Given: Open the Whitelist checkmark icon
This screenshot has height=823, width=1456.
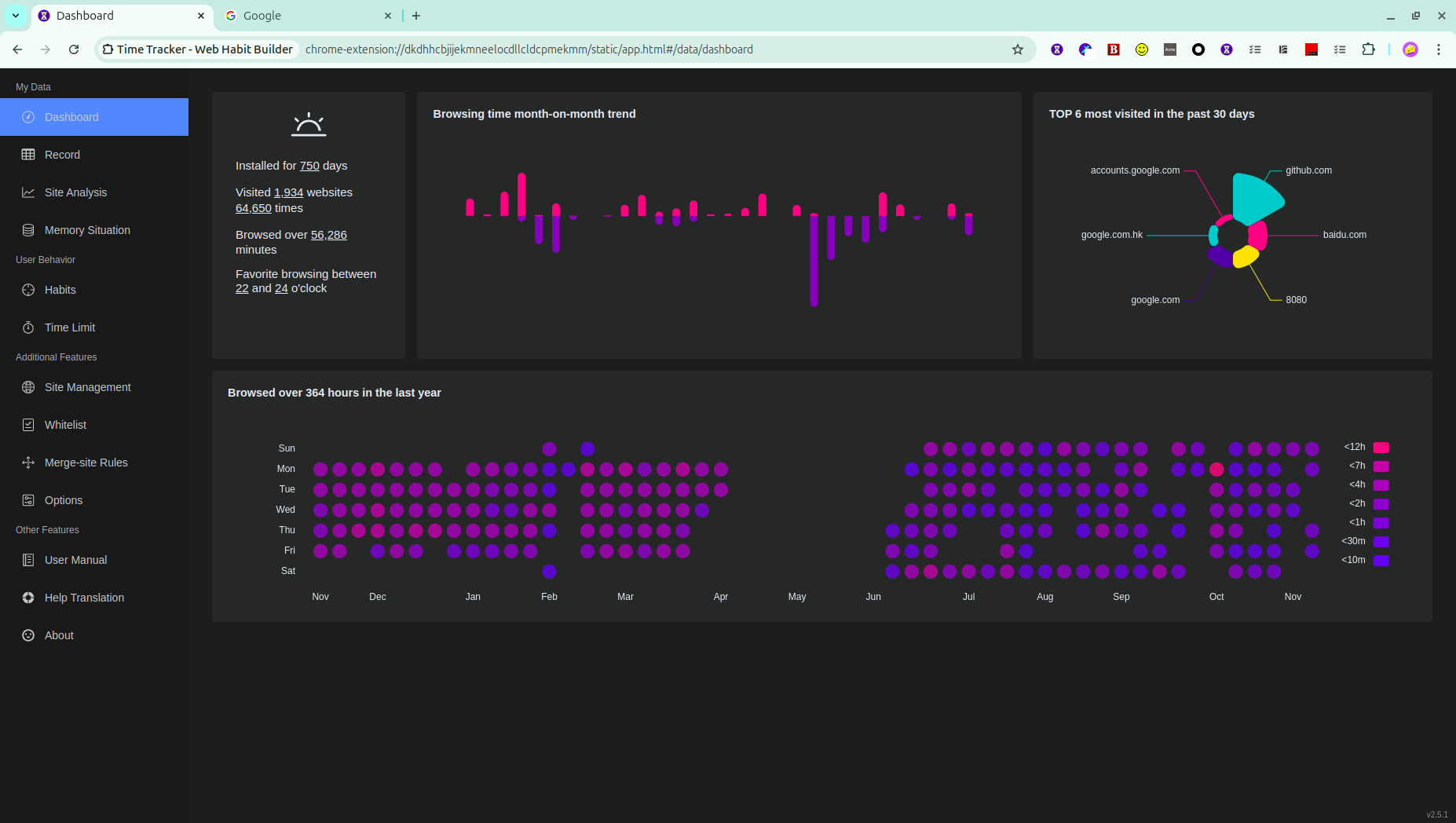Looking at the screenshot, I should point(28,424).
